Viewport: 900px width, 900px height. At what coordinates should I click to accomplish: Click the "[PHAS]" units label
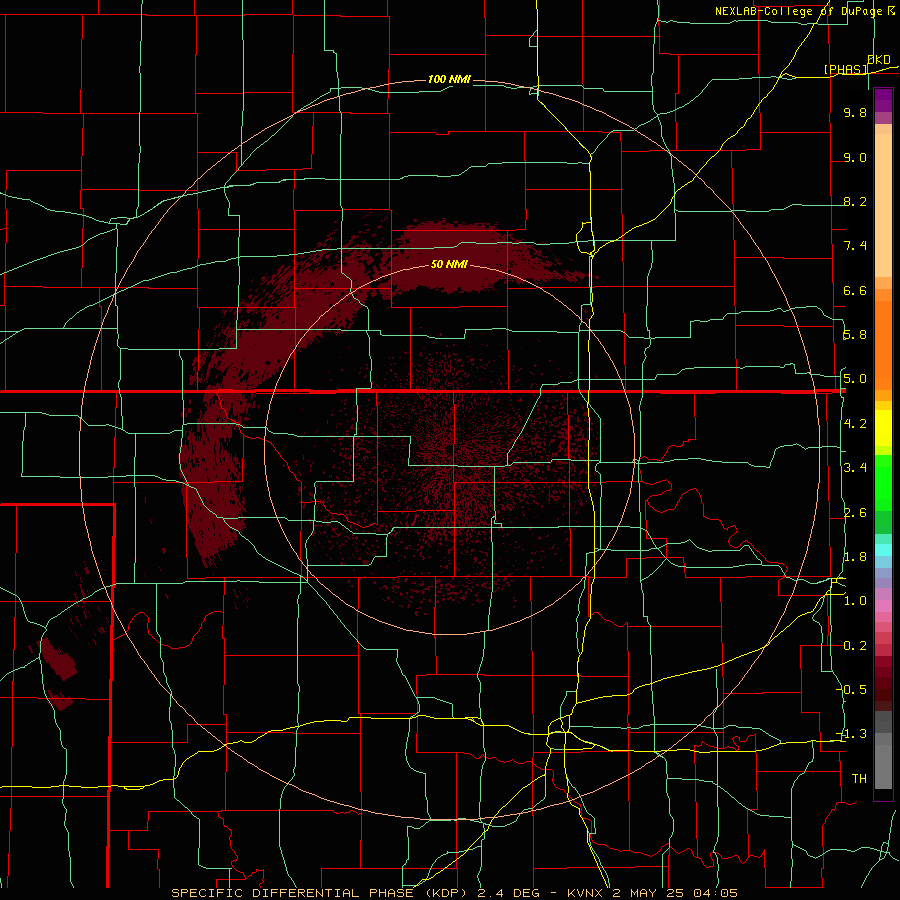click(845, 69)
